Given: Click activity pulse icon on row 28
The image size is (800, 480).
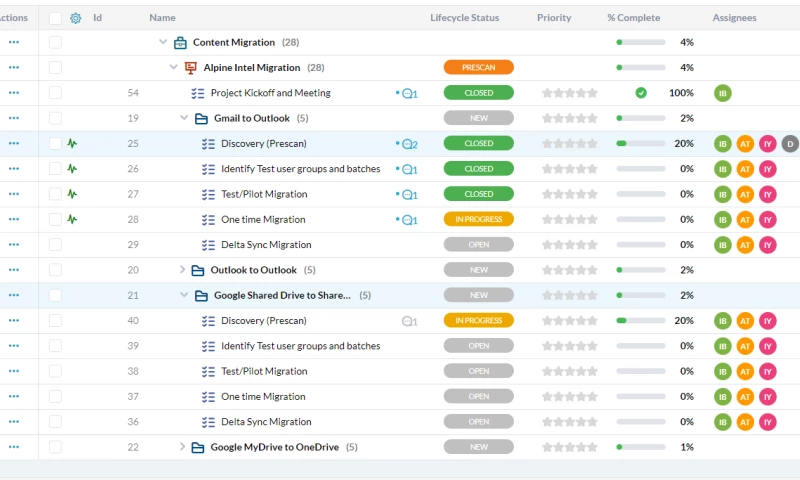Looking at the screenshot, I should [72, 219].
